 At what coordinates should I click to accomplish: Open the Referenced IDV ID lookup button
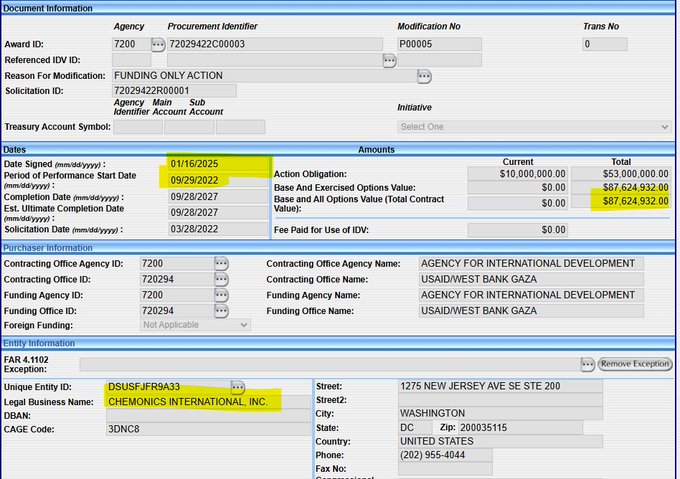pyautogui.click(x=390, y=60)
